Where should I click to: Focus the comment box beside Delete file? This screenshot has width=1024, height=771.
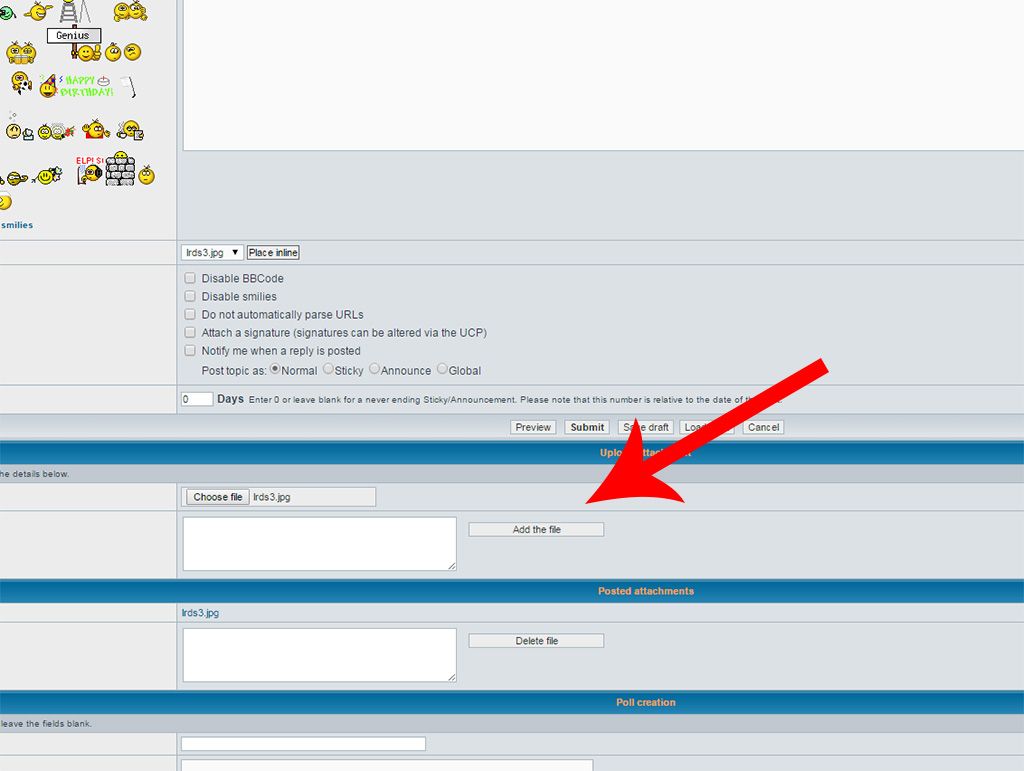point(319,655)
